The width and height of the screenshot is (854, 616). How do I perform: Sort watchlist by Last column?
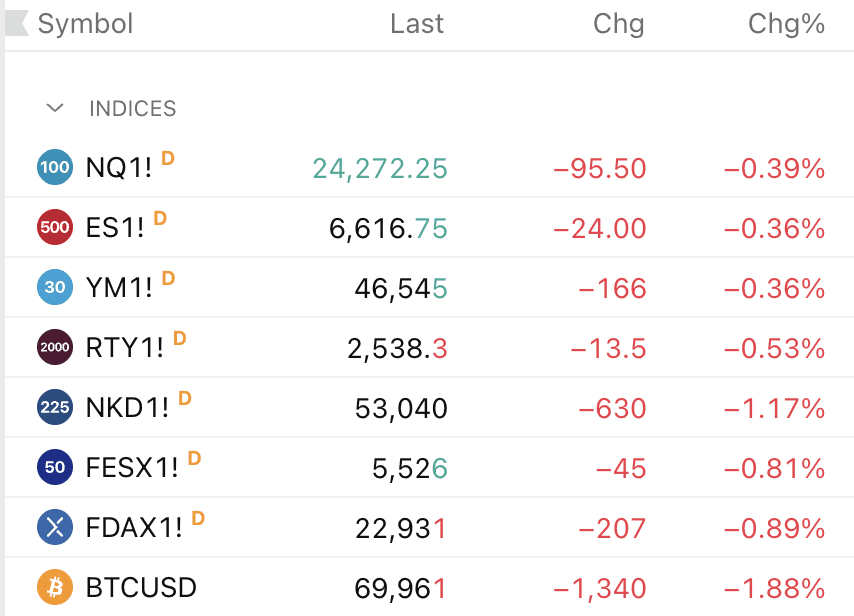[x=417, y=24]
